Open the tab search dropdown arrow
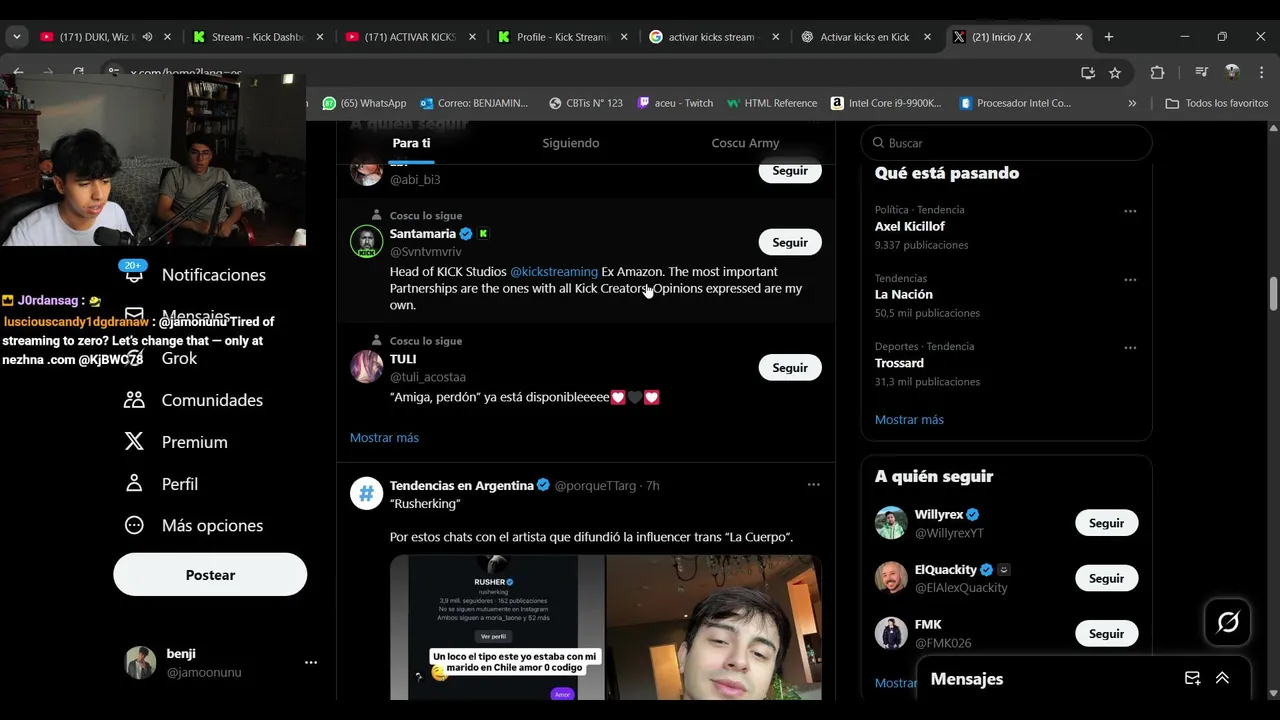This screenshot has width=1280, height=720. (x=16, y=37)
